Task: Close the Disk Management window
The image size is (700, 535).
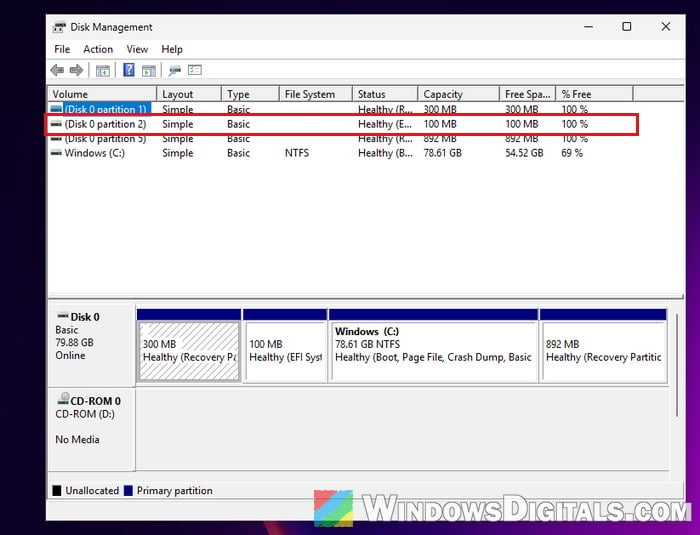Action: [x=666, y=27]
